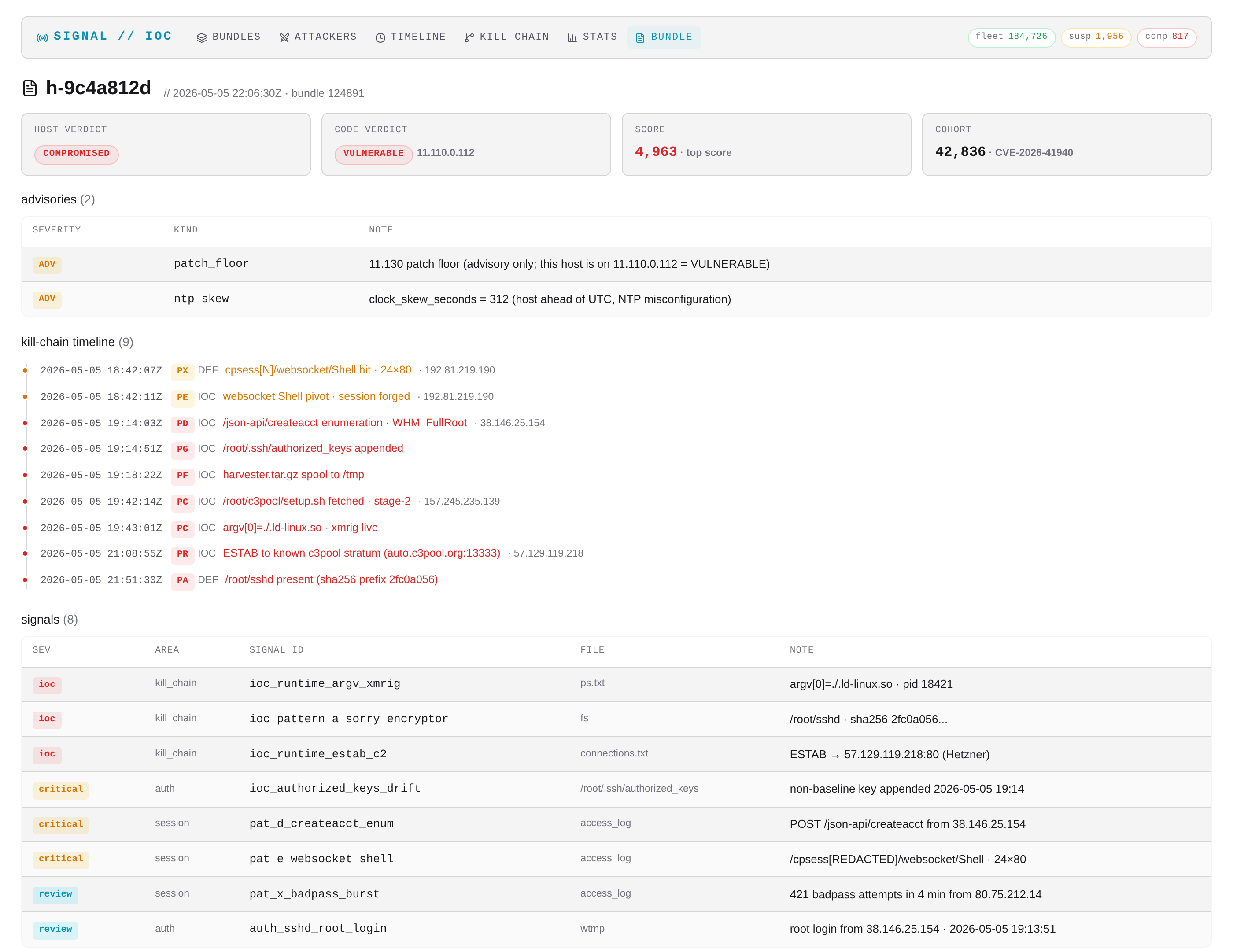Image resolution: width=1233 pixels, height=952 pixels.
Task: Select ioc_authorized_keys_drift signal
Action: (616, 789)
